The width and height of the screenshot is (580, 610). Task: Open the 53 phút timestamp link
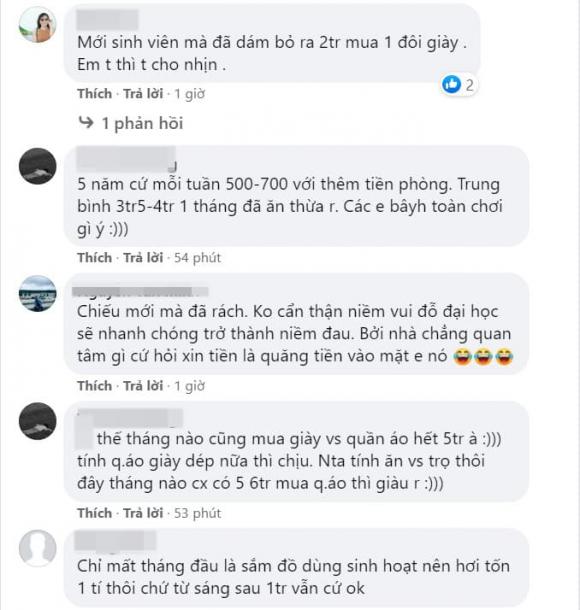(x=197, y=513)
